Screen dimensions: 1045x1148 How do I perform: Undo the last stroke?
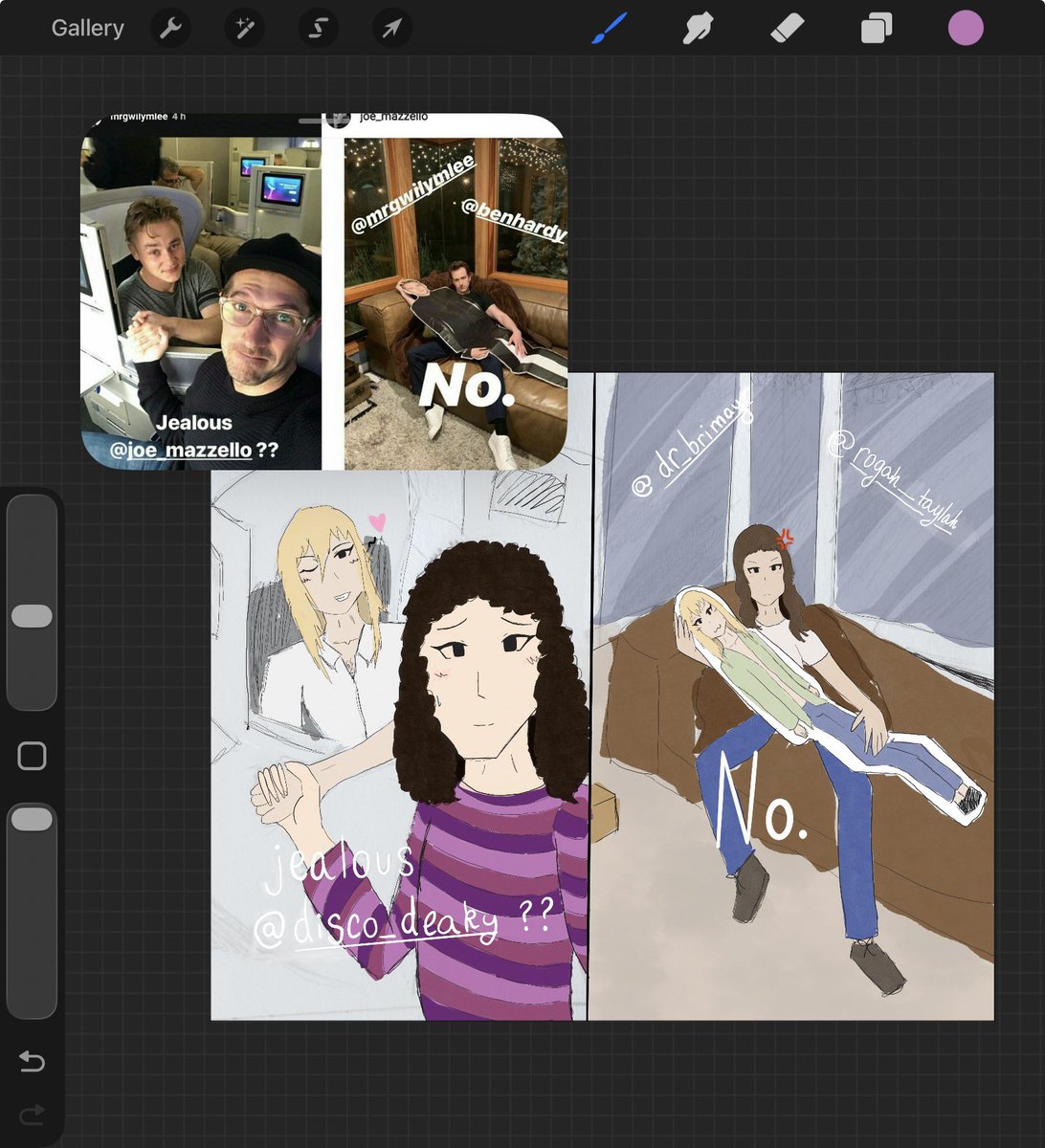32,1060
